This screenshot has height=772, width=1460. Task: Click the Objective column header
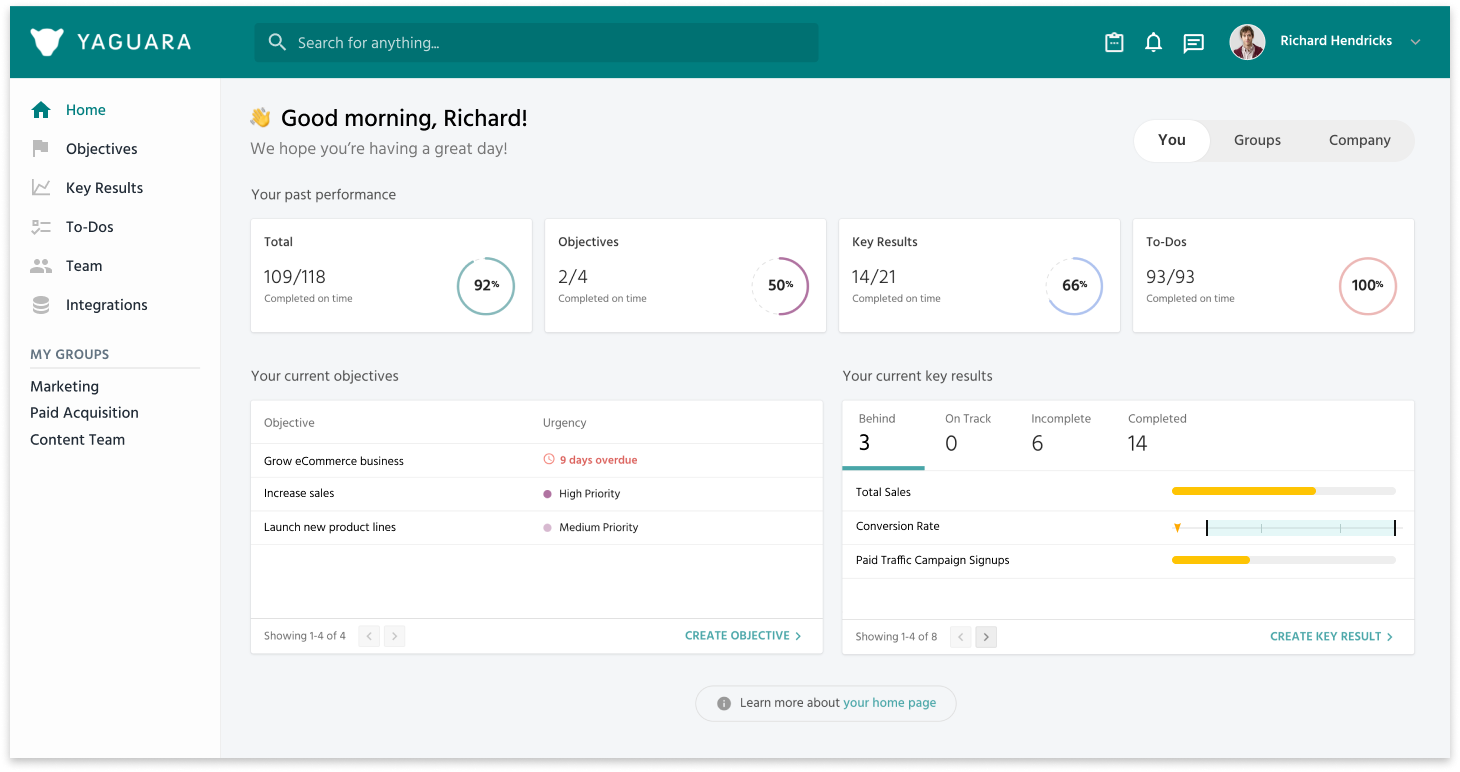[289, 423]
